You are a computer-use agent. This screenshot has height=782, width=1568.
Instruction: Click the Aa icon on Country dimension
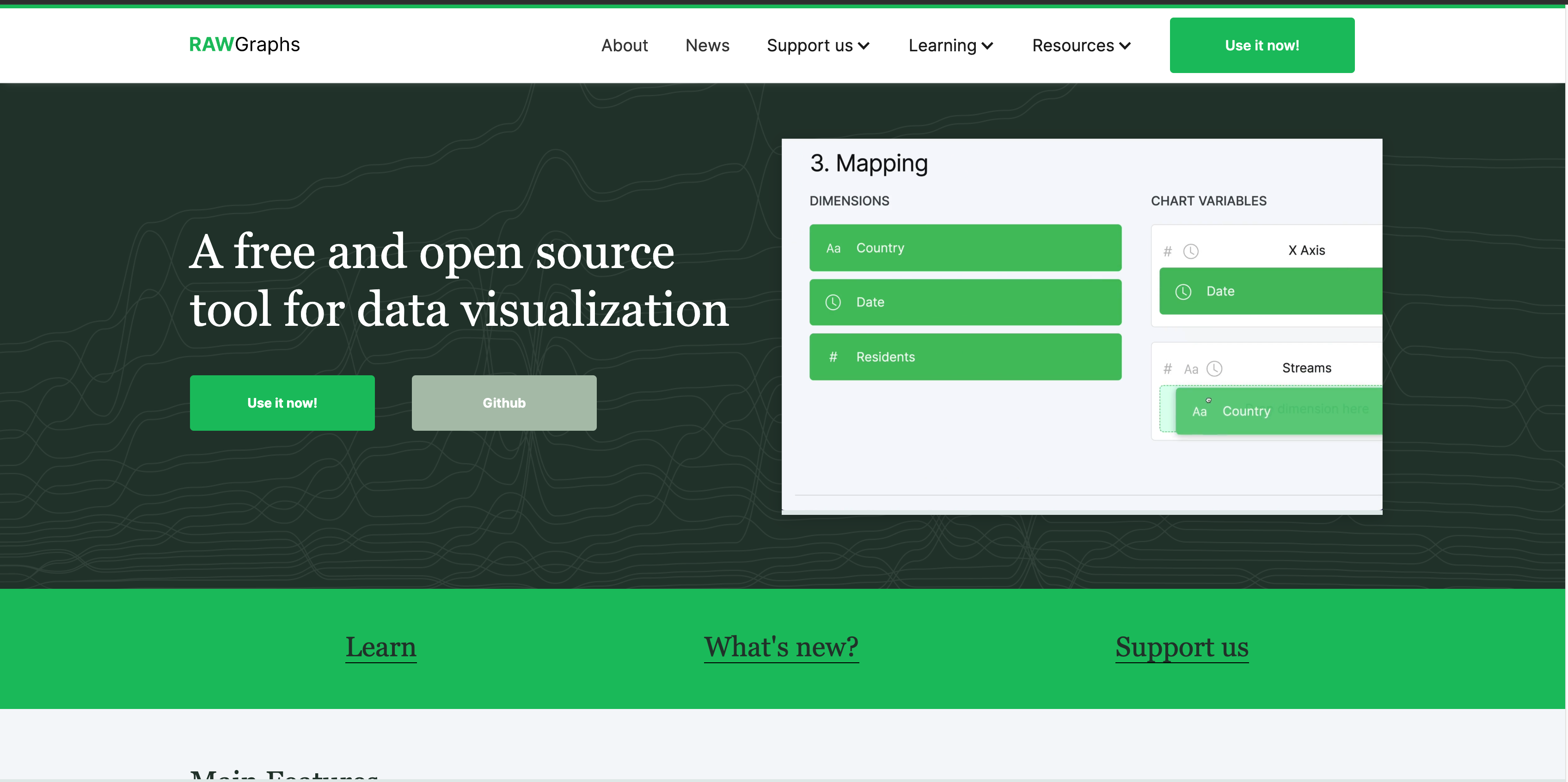[x=833, y=248]
